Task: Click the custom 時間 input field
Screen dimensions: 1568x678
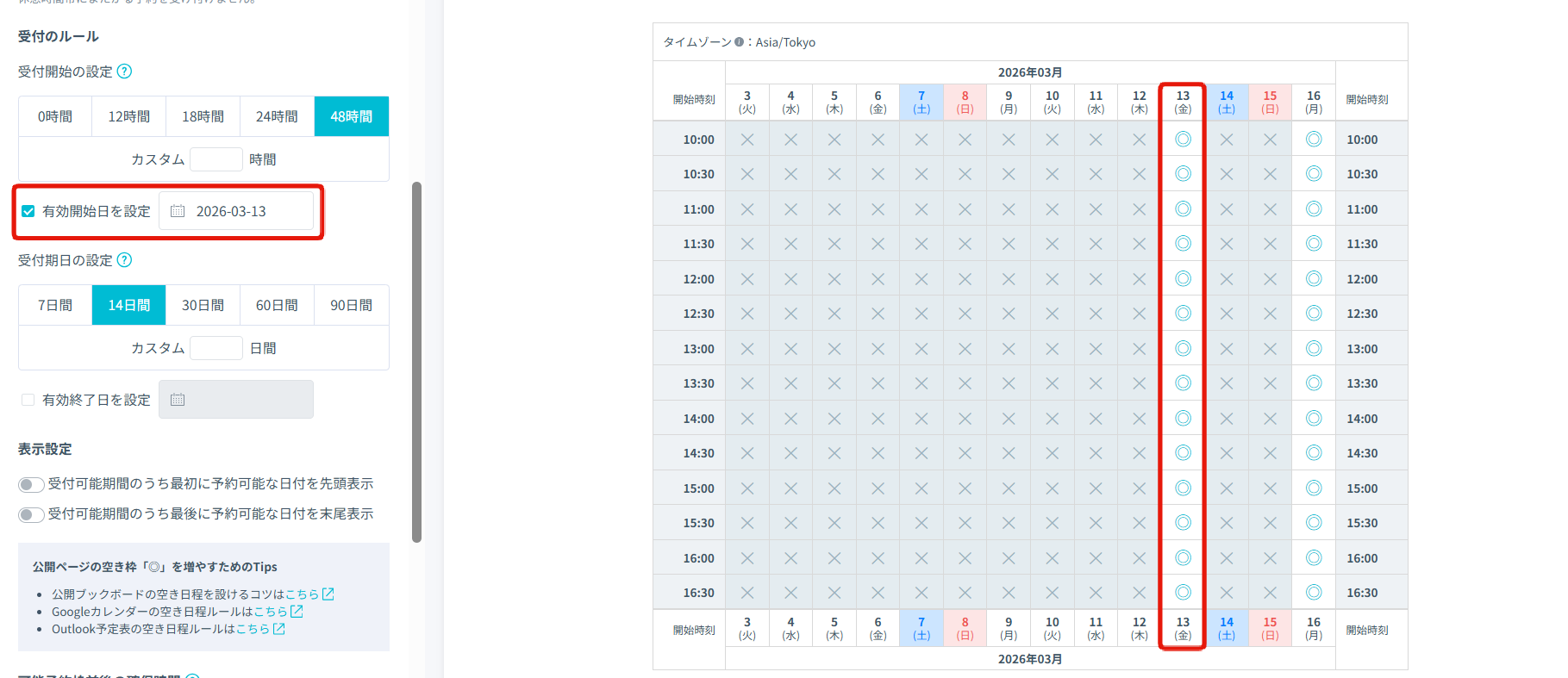Action: pyautogui.click(x=216, y=159)
